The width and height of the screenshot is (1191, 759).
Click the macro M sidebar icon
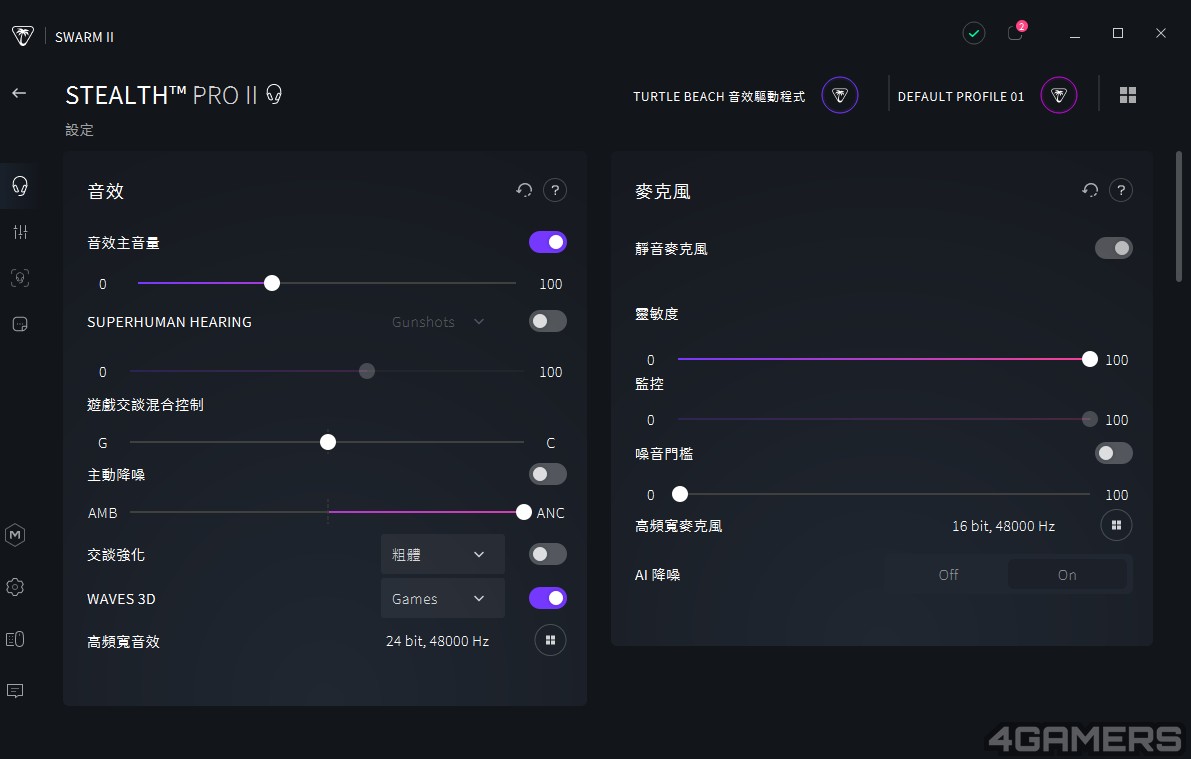(x=15, y=535)
